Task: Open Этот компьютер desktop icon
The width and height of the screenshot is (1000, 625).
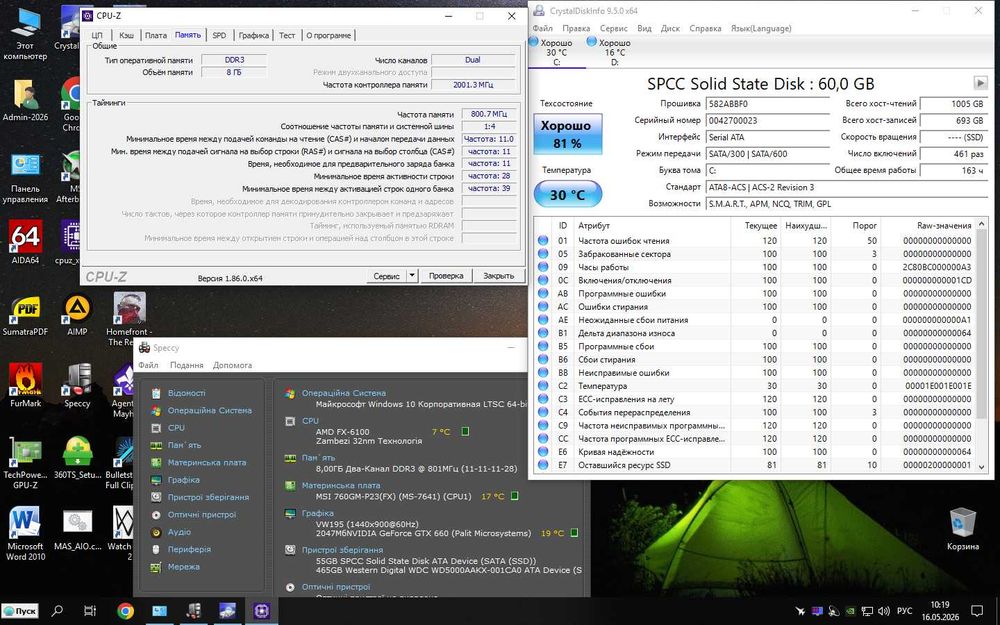Action: point(25,34)
